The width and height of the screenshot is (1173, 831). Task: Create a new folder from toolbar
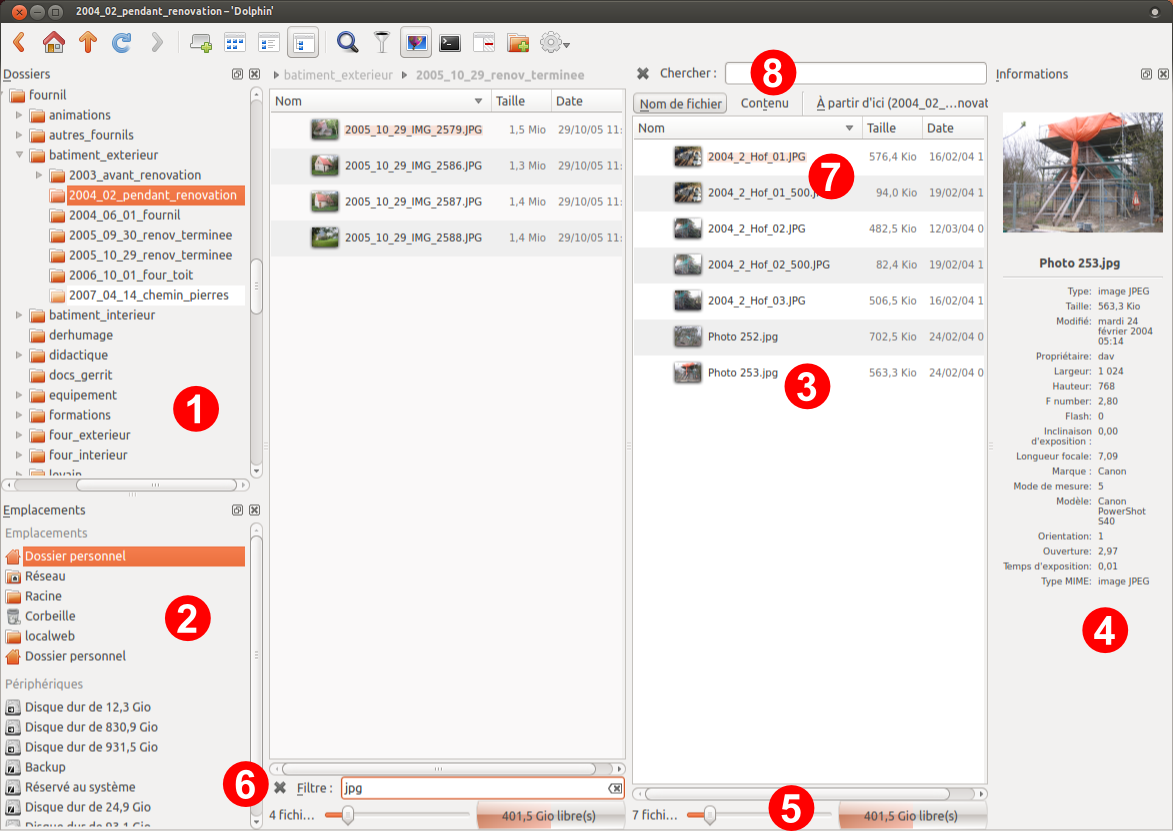[517, 43]
